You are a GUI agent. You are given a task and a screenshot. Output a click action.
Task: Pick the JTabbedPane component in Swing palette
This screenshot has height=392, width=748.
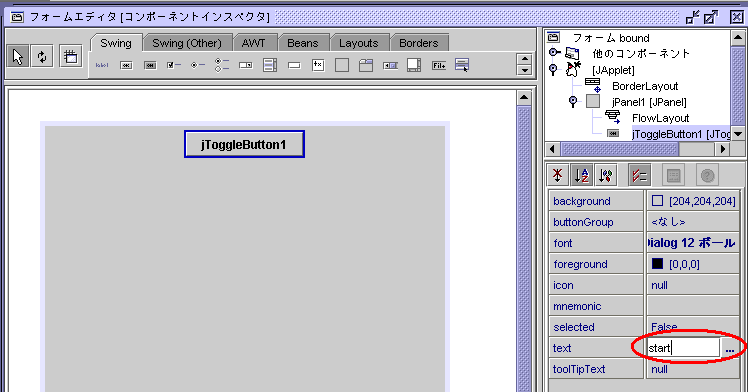(x=366, y=65)
